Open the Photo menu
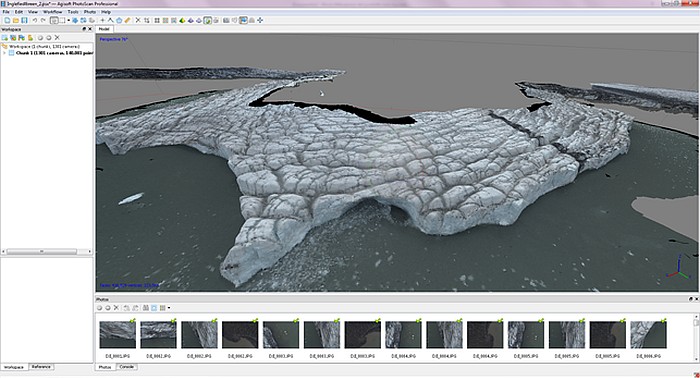Screen dimensions: 700x378 pos(90,12)
